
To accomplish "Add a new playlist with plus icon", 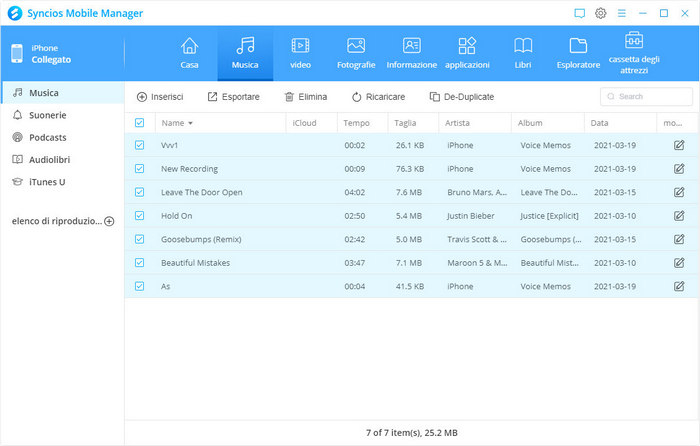I will click(x=109, y=221).
